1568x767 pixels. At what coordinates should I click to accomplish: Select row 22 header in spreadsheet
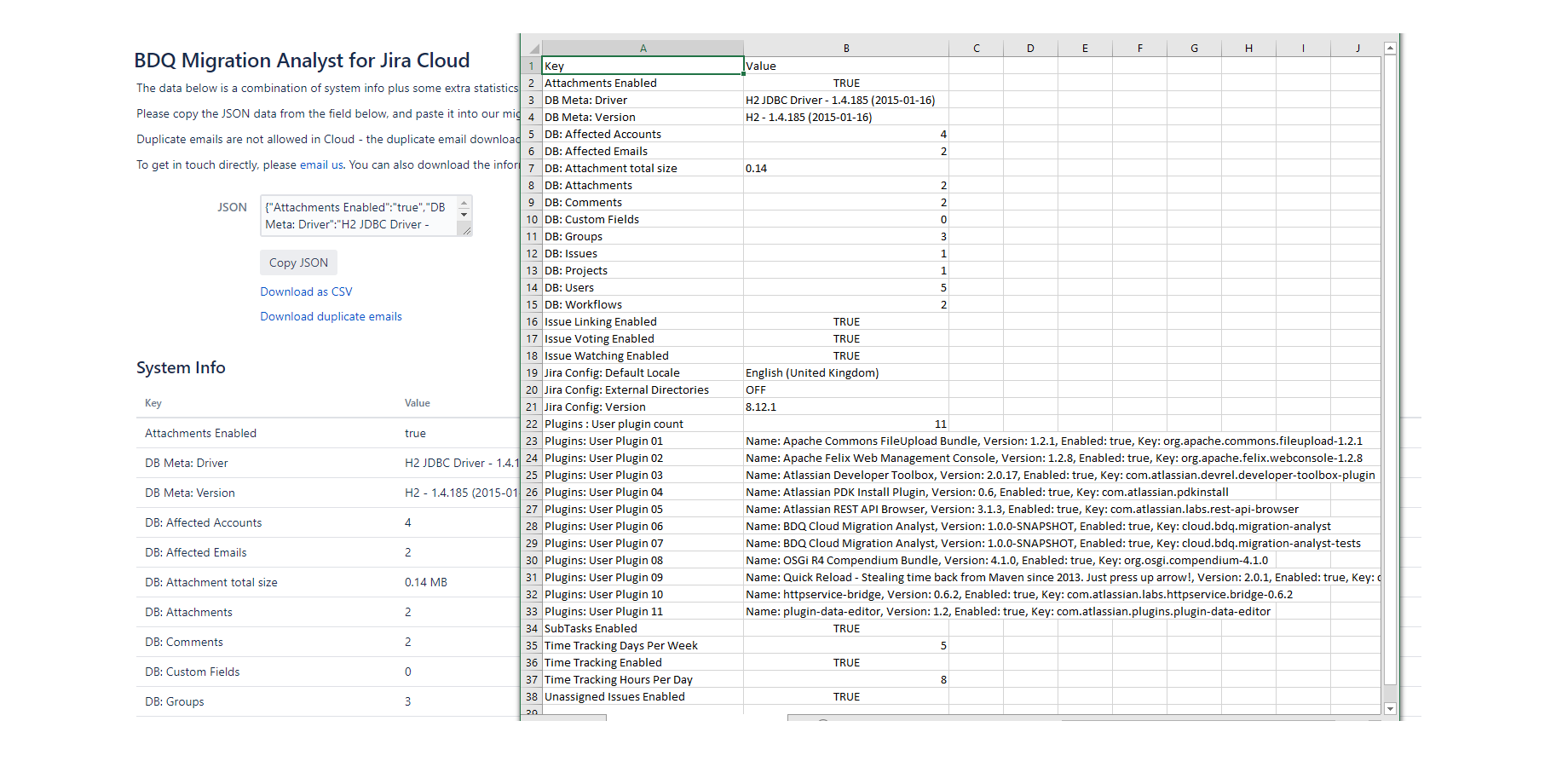pos(532,424)
